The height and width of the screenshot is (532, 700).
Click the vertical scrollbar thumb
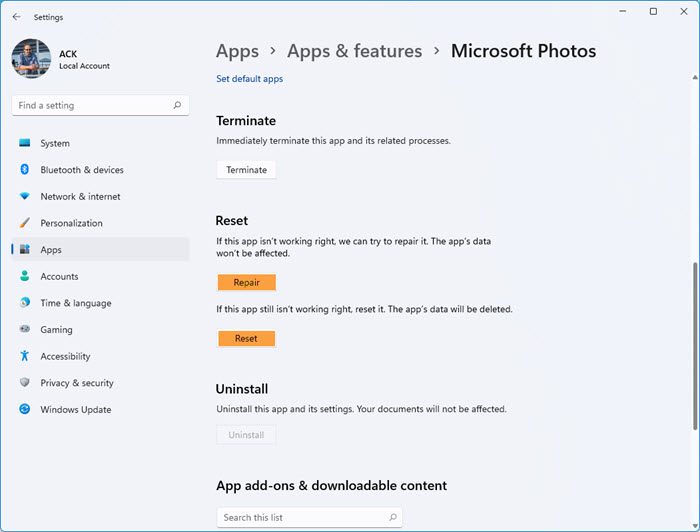point(694,342)
